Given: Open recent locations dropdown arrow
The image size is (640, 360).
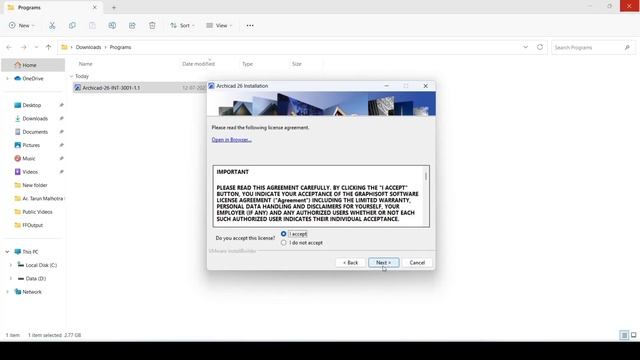Looking at the screenshot, I should (36, 47).
